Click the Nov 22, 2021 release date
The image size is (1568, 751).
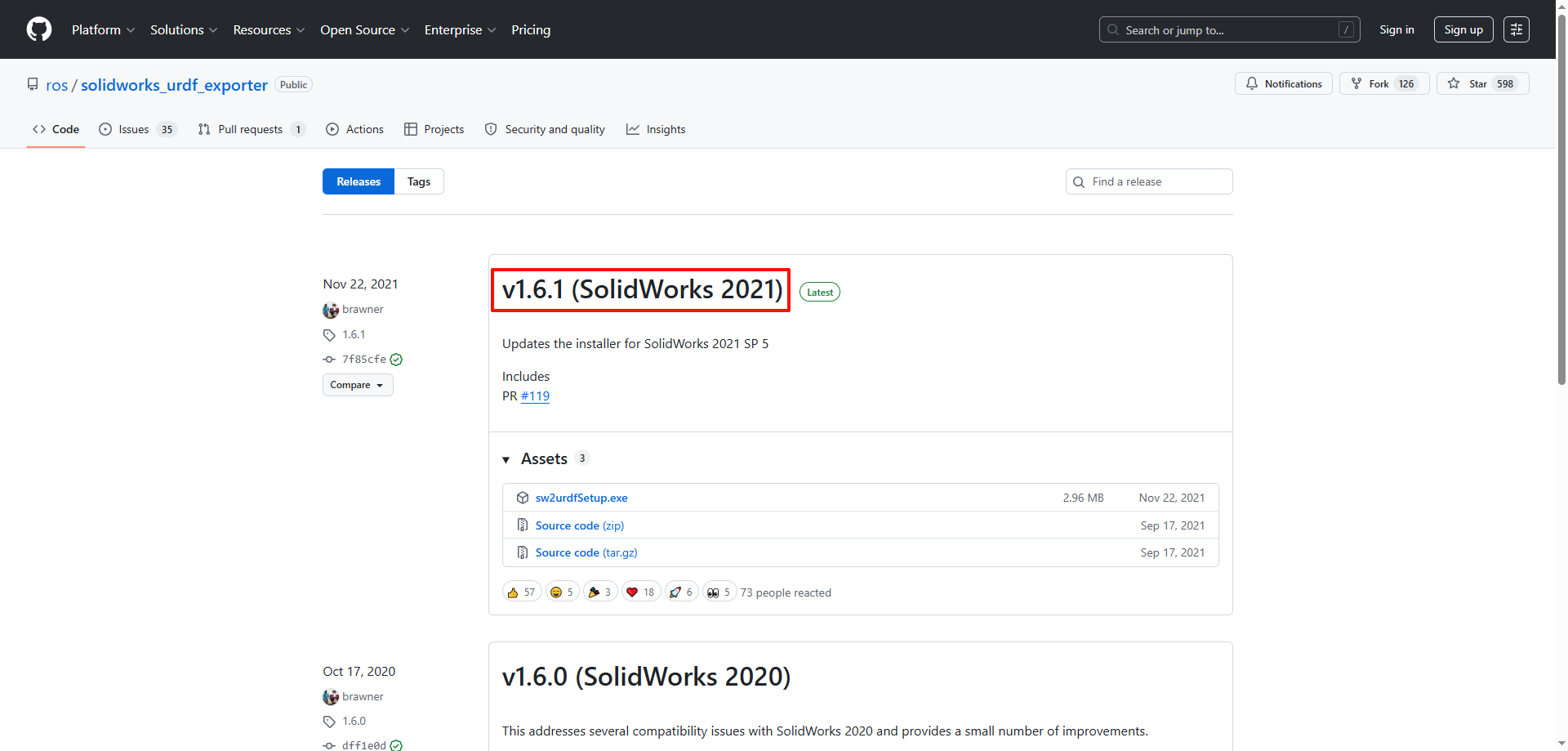tap(360, 284)
